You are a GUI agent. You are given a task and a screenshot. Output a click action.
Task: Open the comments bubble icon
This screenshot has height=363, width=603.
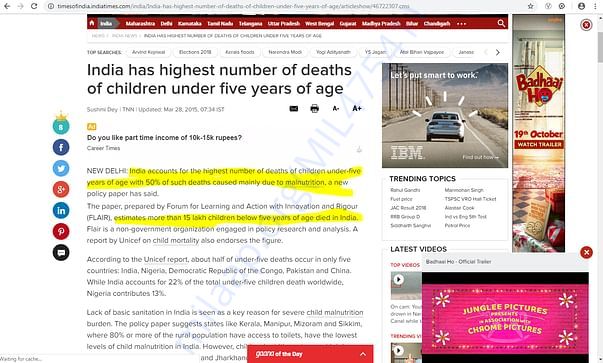[61, 253]
